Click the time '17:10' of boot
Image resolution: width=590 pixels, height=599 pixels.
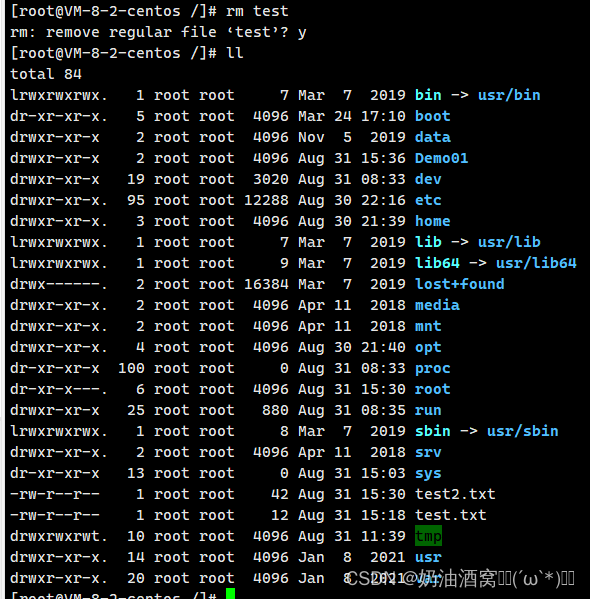[x=383, y=116]
